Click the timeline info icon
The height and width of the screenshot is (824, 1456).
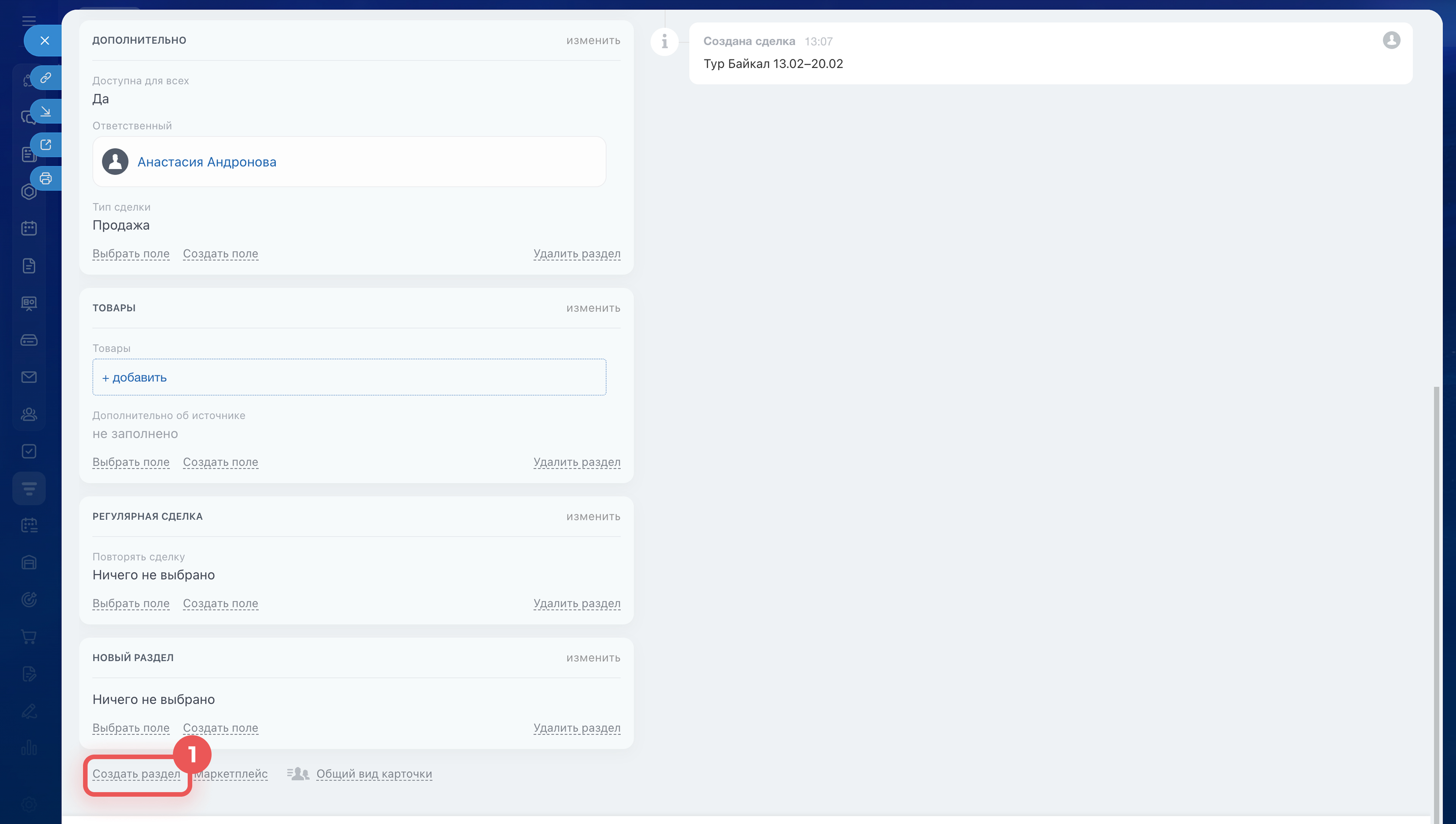[664, 41]
